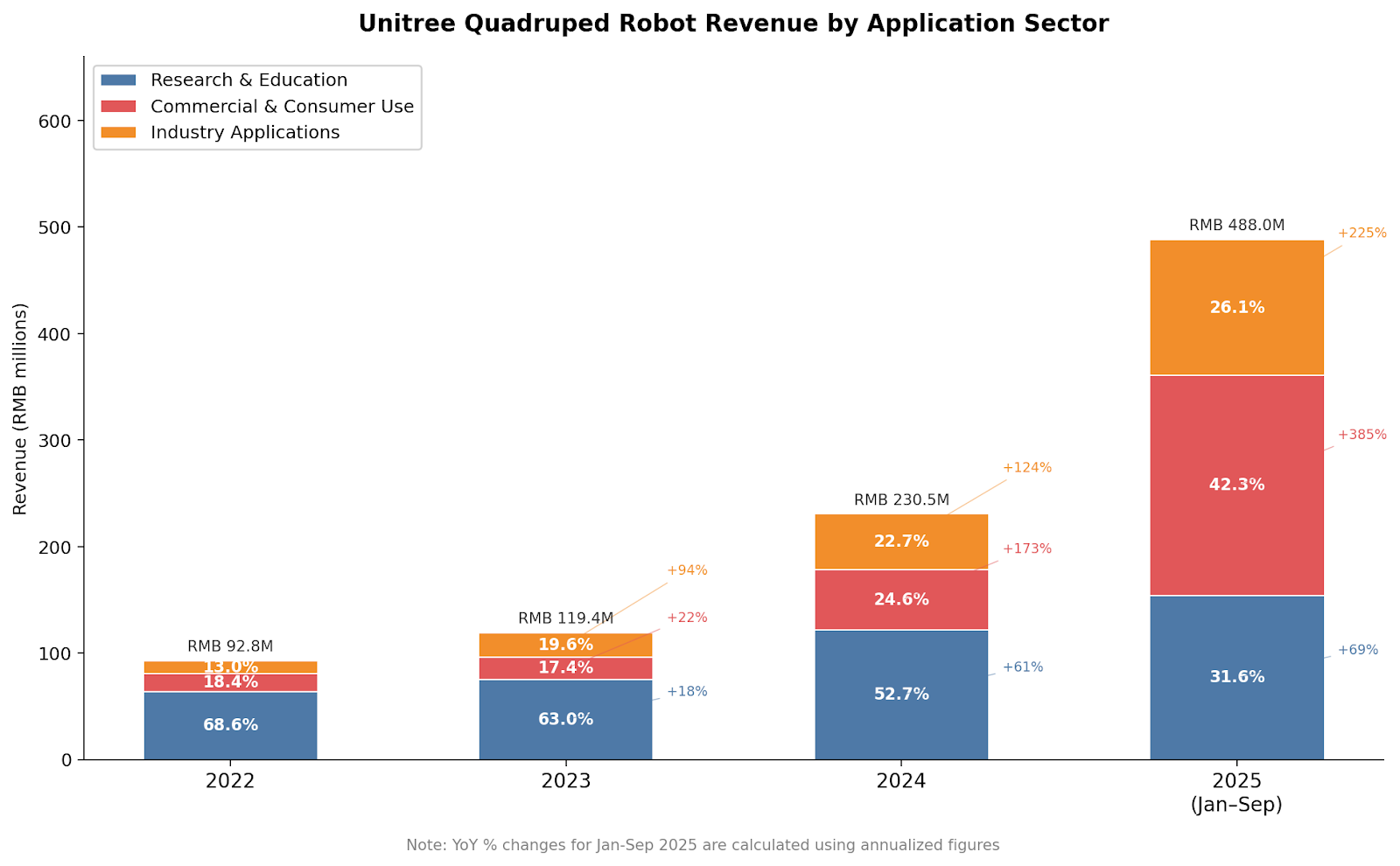Click the '2022' x-axis label

(230, 781)
